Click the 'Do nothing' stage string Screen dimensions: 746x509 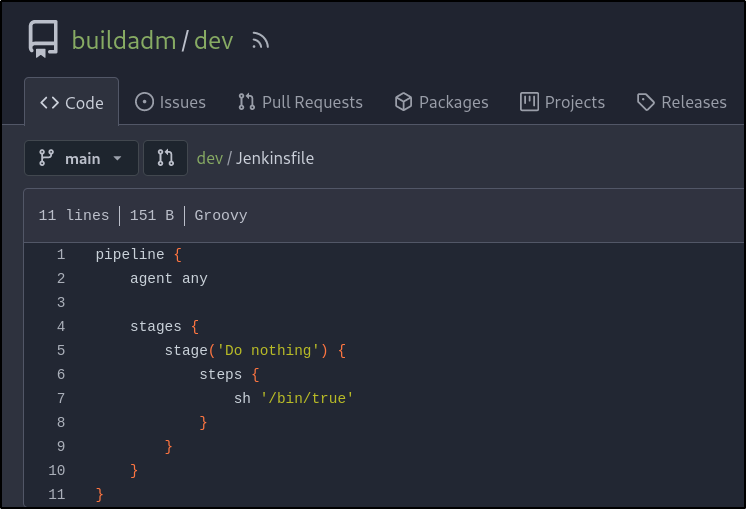click(268, 350)
